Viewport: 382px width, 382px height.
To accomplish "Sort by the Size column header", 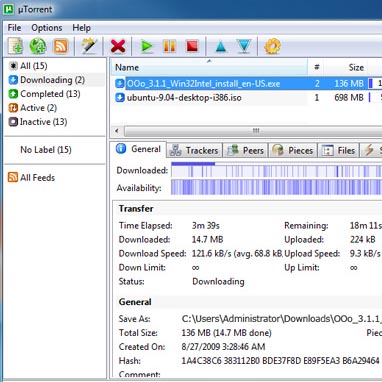I will pos(346,67).
